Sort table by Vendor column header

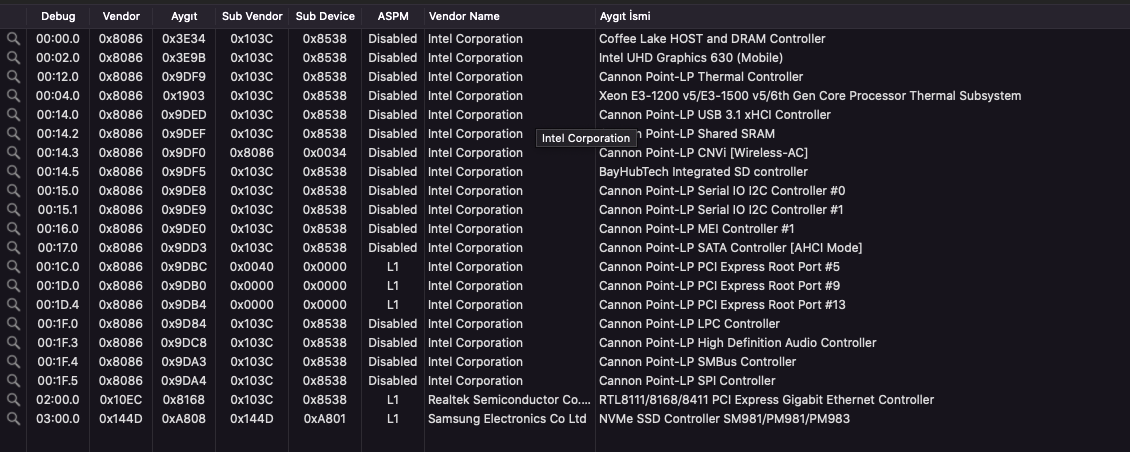coord(120,16)
